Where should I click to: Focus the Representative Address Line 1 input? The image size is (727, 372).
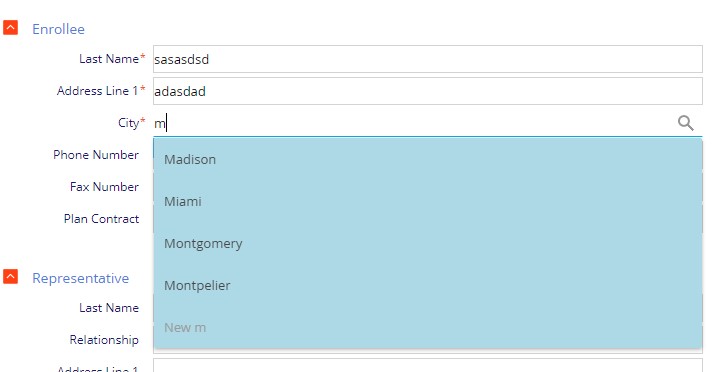tap(427, 366)
